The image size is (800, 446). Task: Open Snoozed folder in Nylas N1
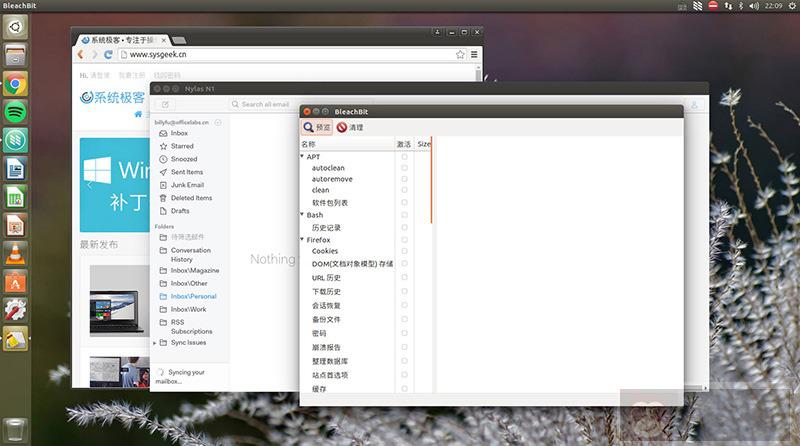(x=184, y=159)
